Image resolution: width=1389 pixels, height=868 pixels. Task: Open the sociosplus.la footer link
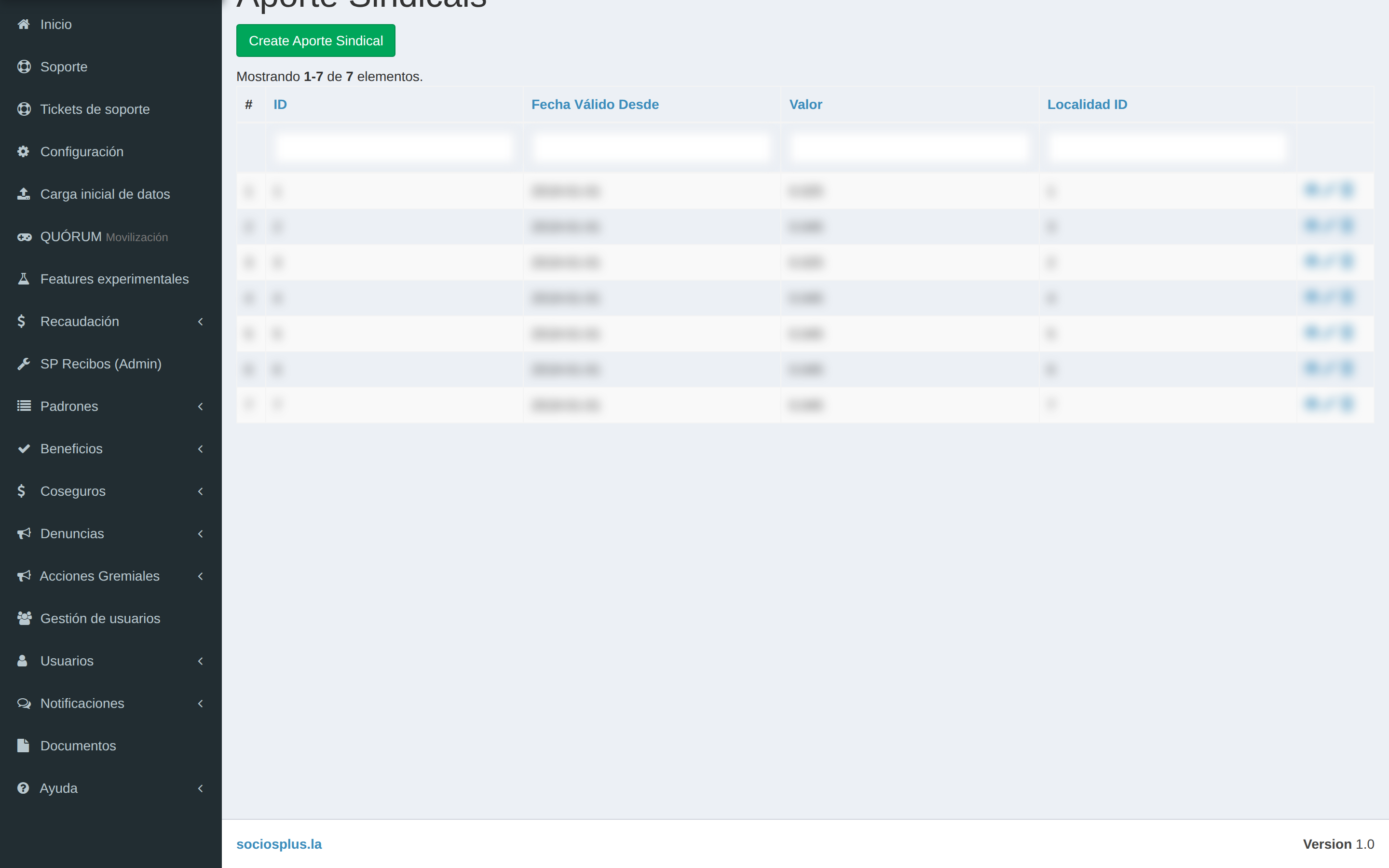tap(279, 844)
